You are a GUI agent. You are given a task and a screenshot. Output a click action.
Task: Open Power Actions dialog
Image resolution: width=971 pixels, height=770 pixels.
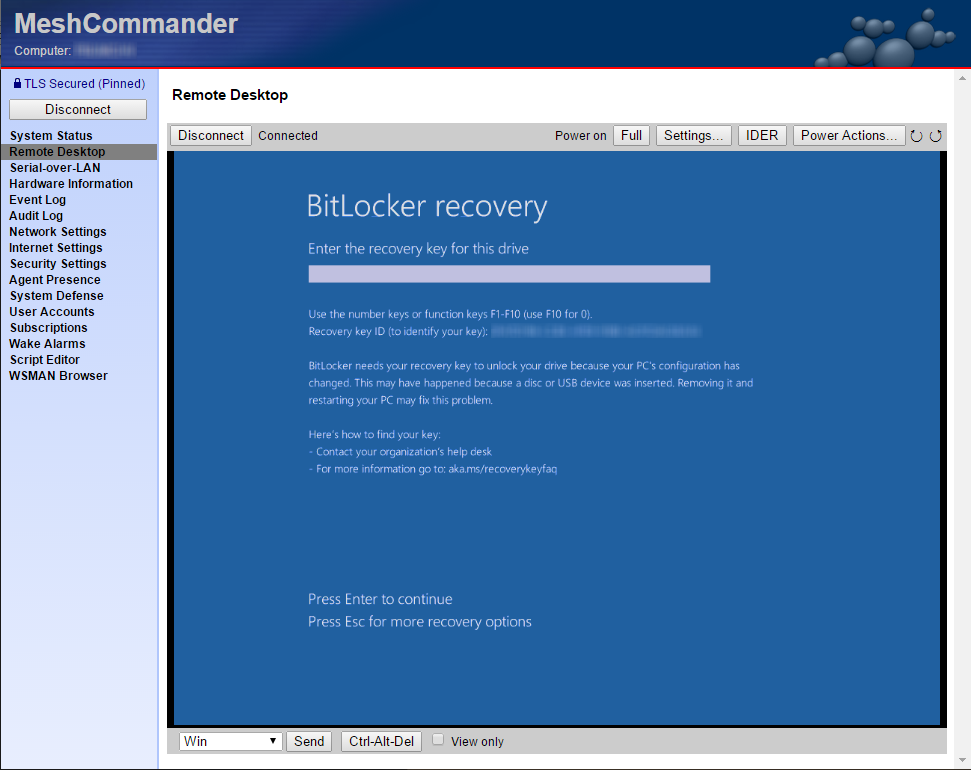pos(849,136)
